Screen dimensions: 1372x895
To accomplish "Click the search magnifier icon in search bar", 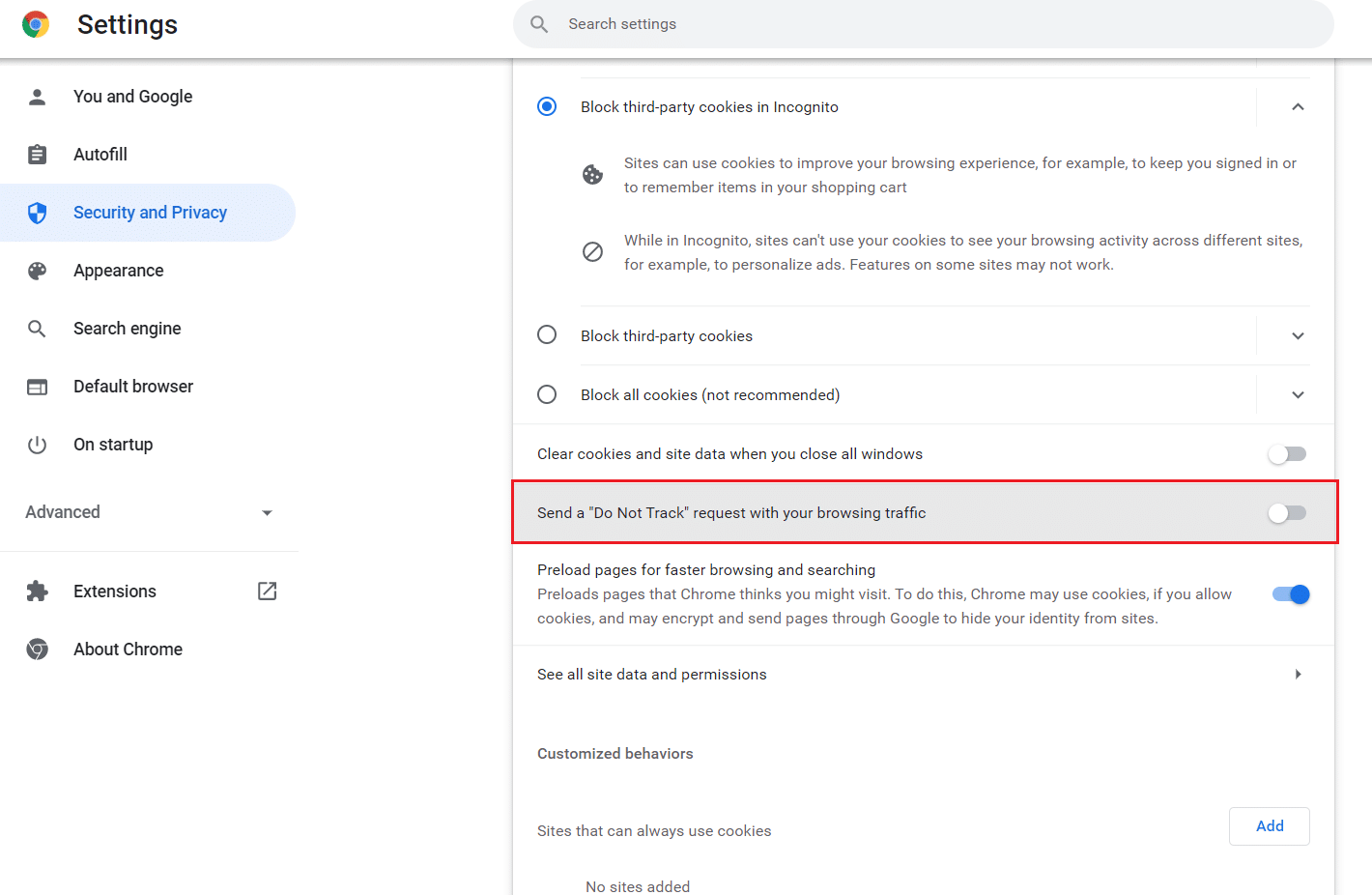I will tap(539, 24).
